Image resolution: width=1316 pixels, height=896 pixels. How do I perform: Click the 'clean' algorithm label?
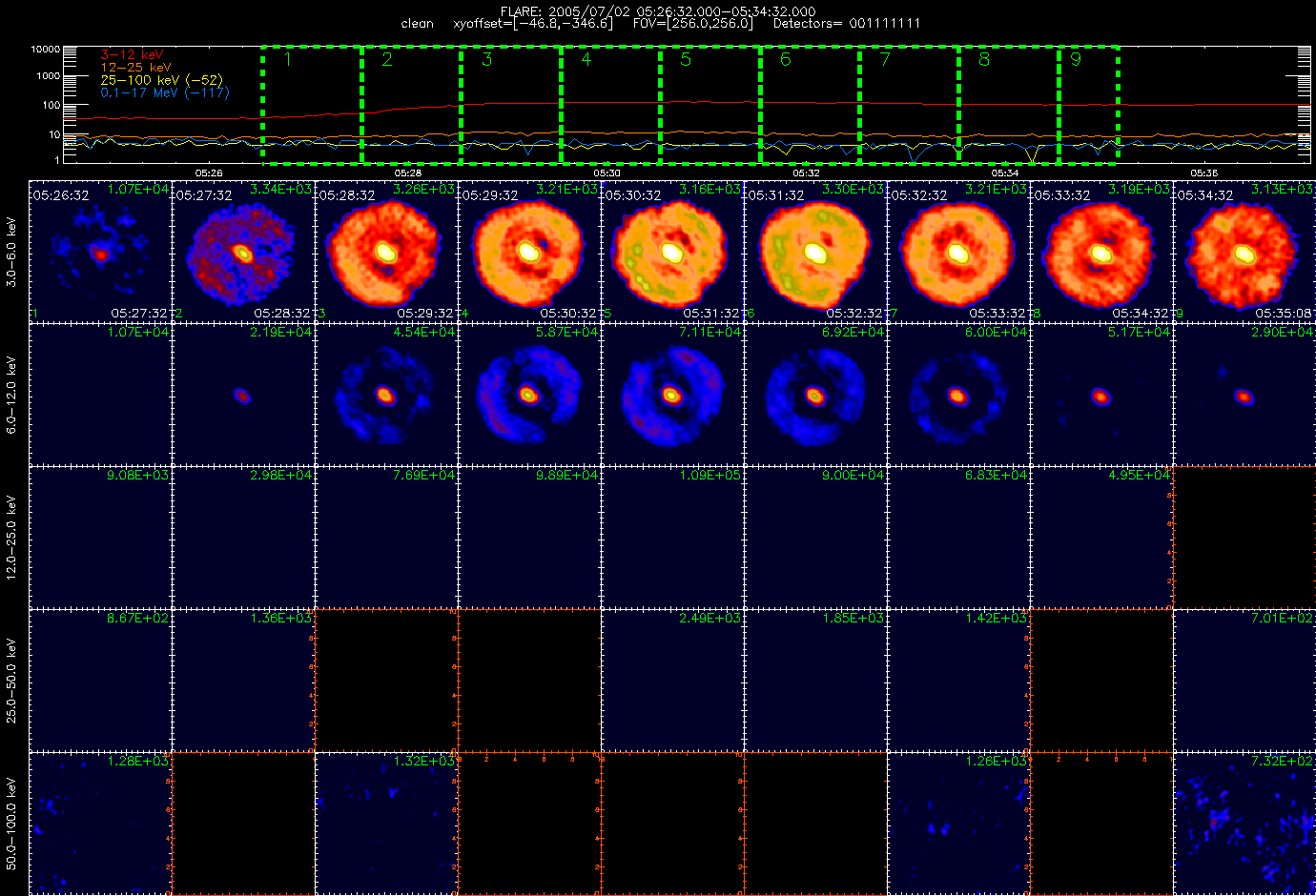(417, 23)
